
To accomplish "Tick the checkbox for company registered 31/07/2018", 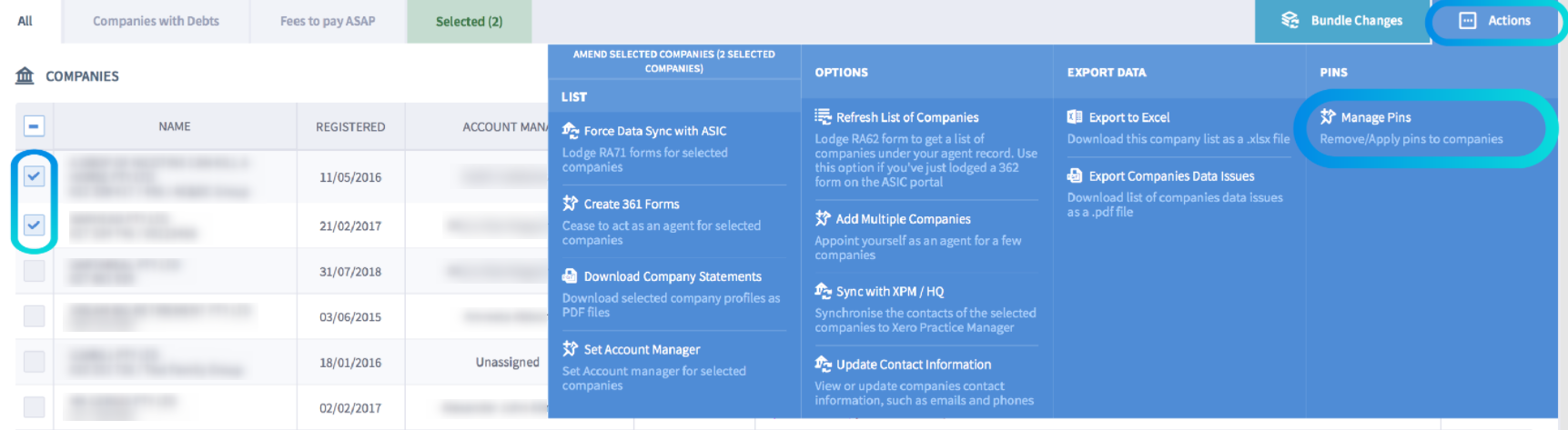I will pyautogui.click(x=34, y=270).
